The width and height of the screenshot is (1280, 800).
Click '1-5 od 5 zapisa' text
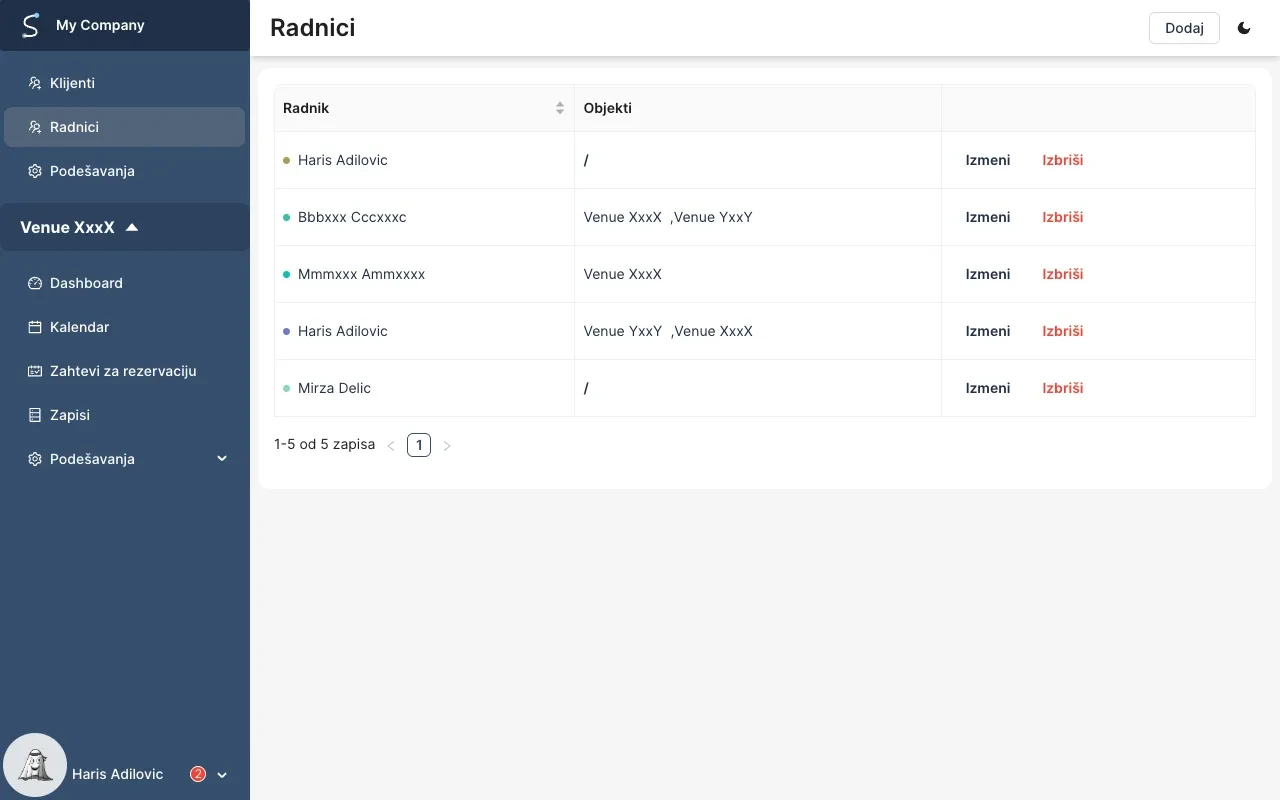pos(324,444)
